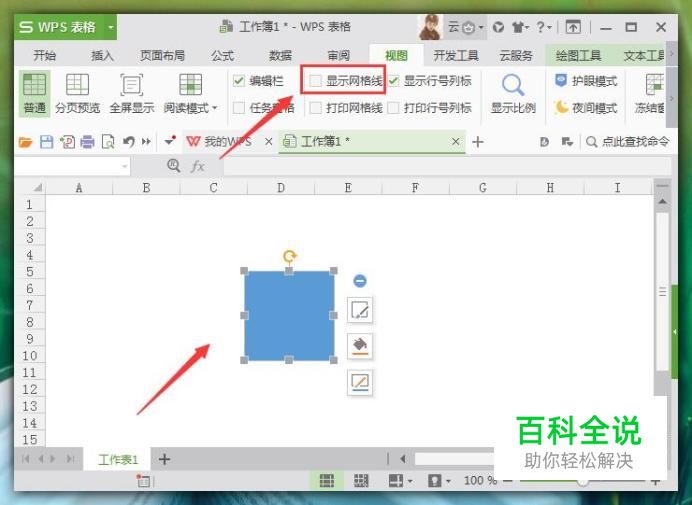Click the skin T-shirt icon in title bar

pyautogui.click(x=519, y=27)
